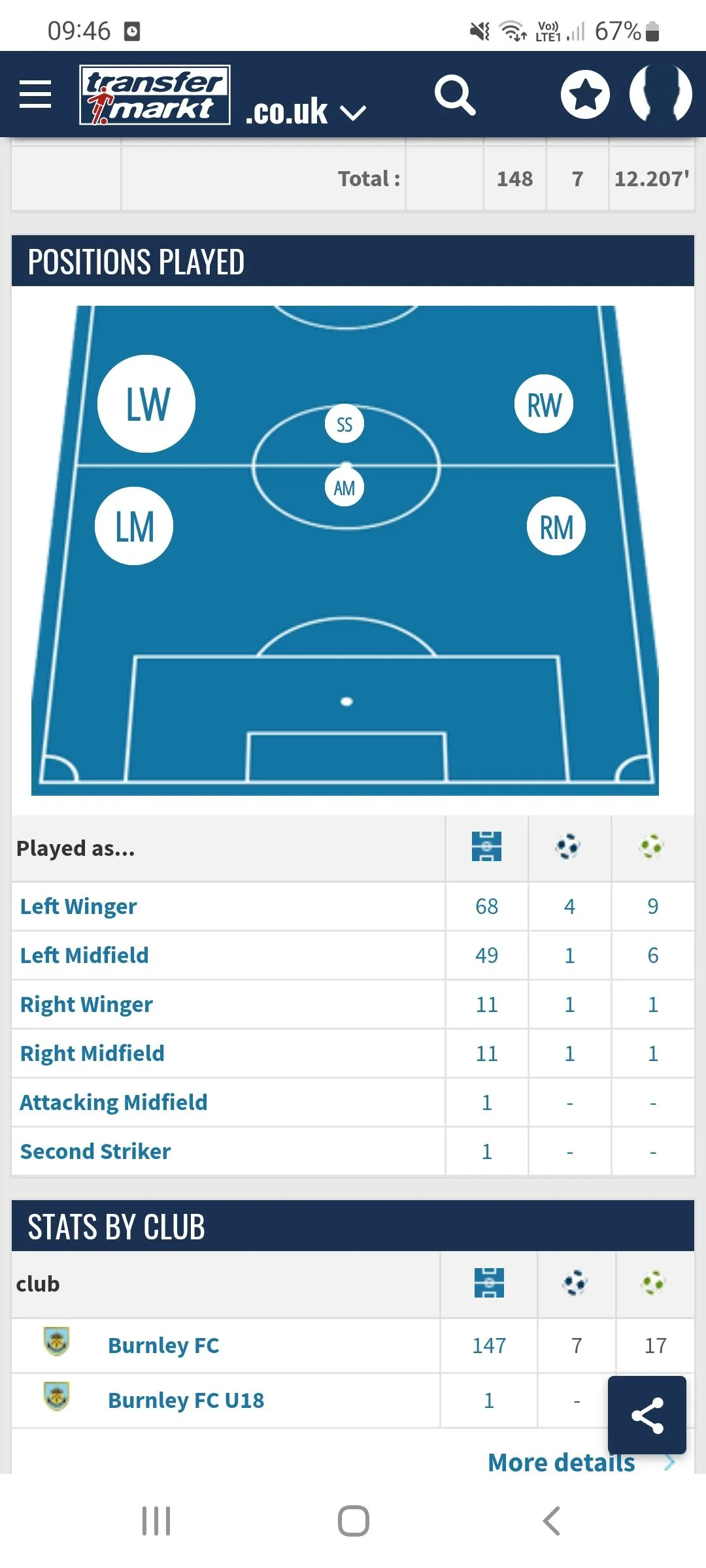
Task: Open the Second Striker position link
Action: click(x=95, y=1151)
